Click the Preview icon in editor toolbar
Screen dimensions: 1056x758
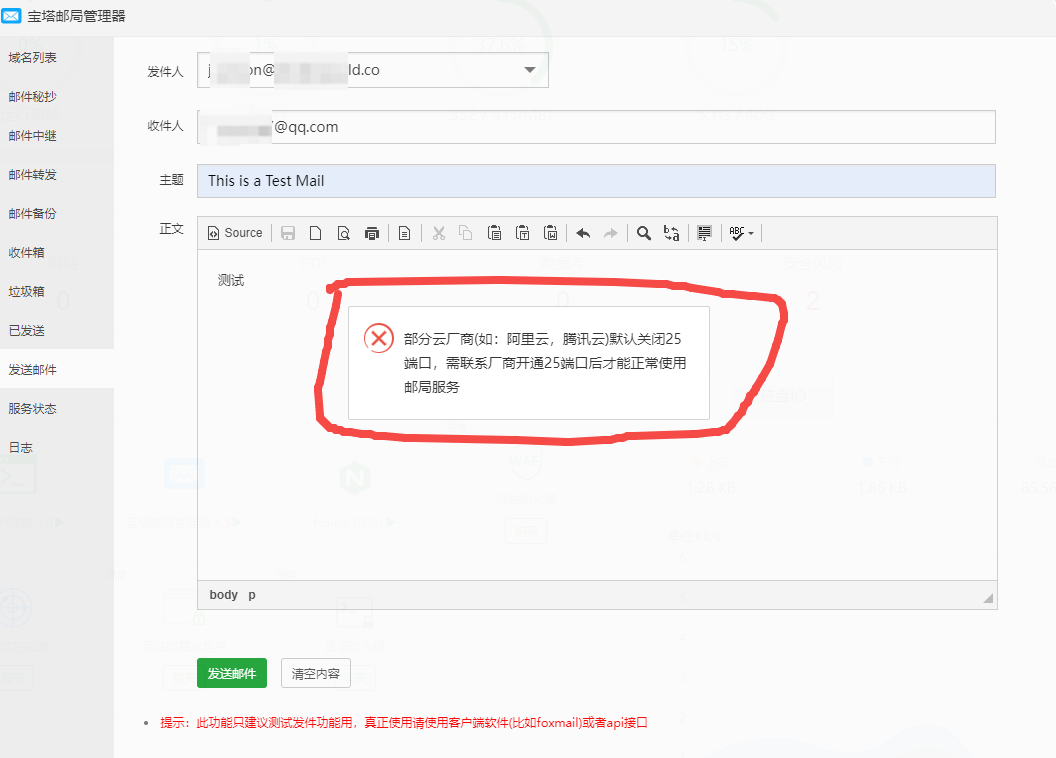pos(343,233)
